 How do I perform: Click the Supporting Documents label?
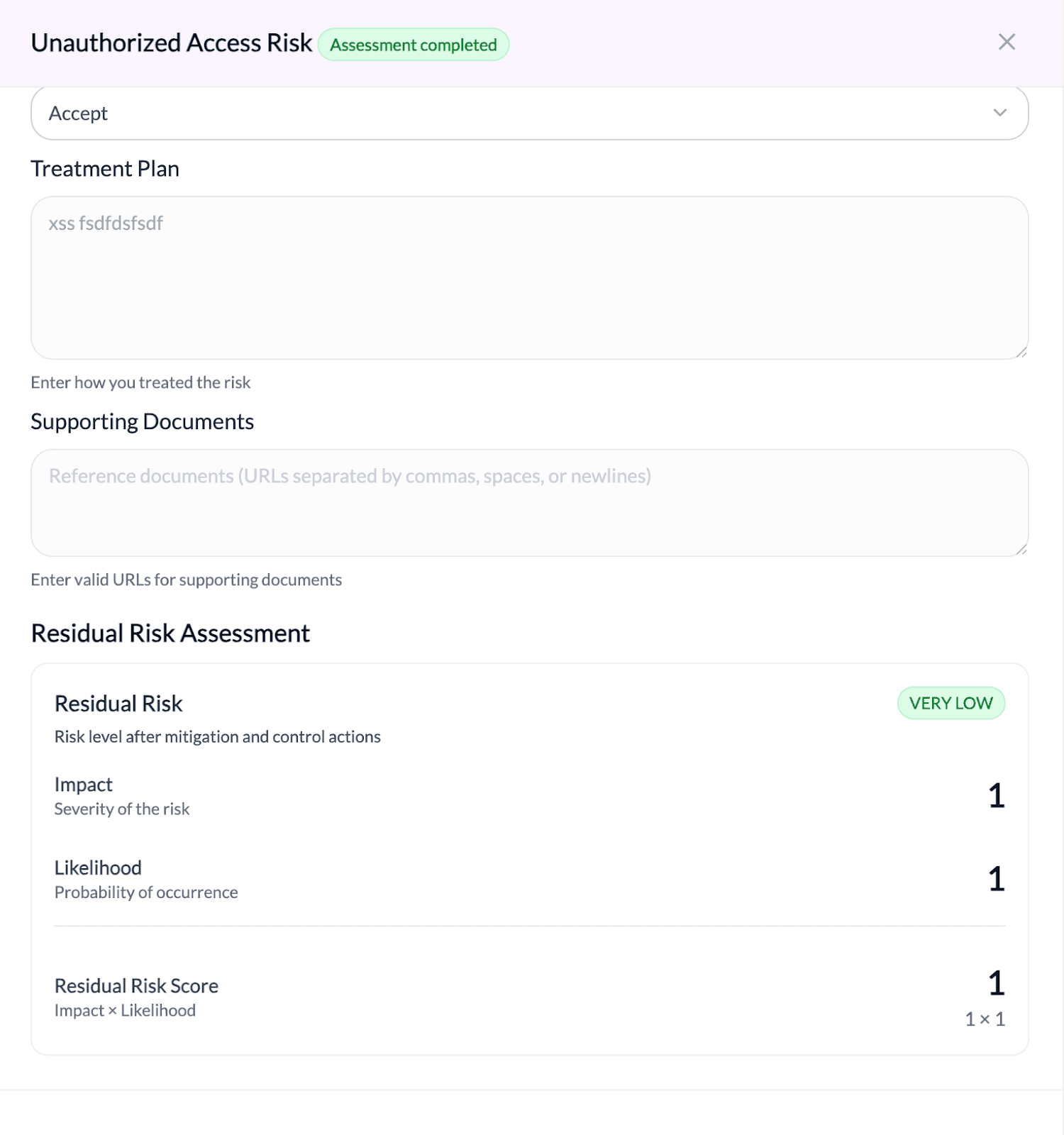click(142, 421)
